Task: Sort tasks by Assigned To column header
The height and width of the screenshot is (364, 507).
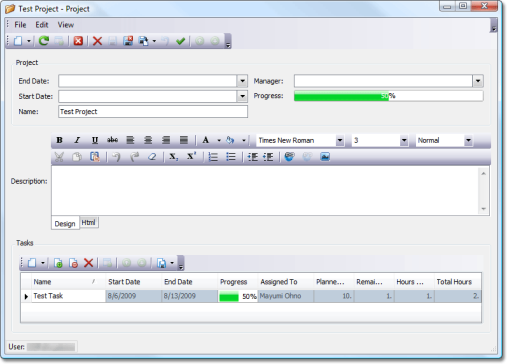Action: tap(286, 282)
